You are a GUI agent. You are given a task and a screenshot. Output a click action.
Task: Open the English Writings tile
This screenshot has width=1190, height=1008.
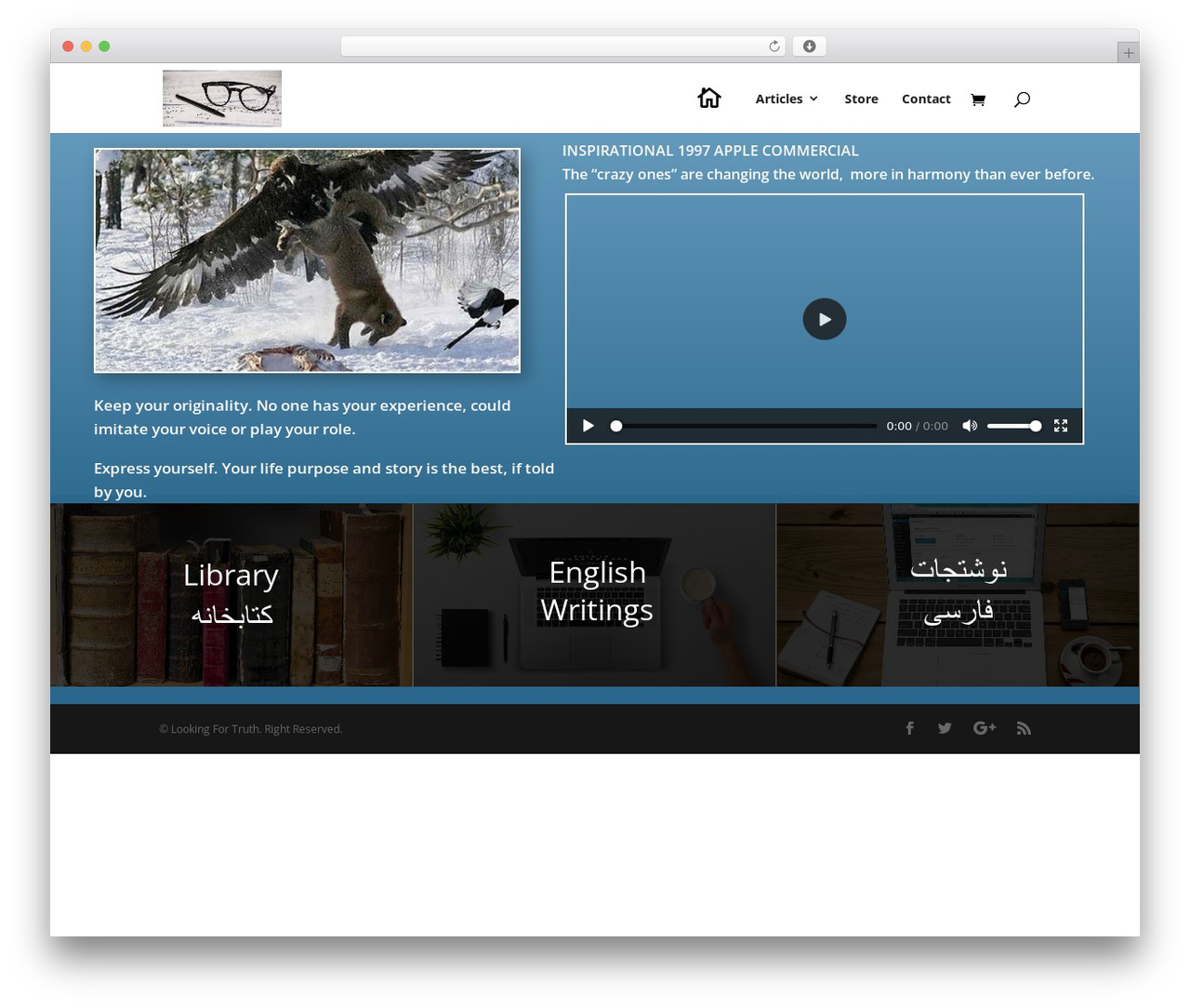595,595
